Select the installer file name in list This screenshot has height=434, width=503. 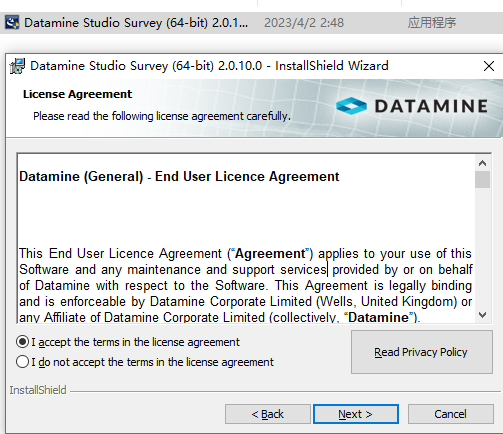click(x=136, y=23)
